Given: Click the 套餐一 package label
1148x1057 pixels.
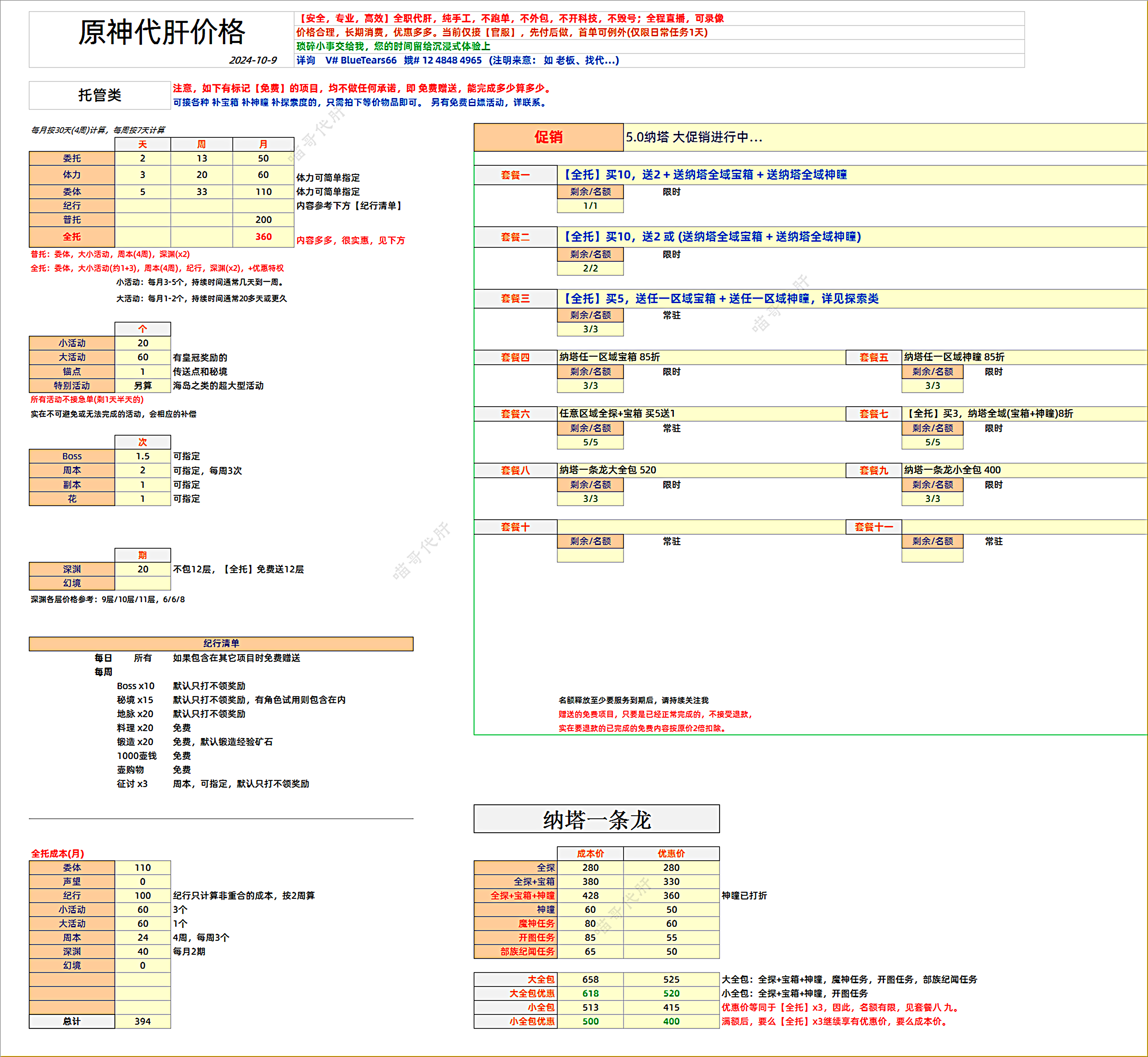Looking at the screenshot, I should pyautogui.click(x=515, y=174).
